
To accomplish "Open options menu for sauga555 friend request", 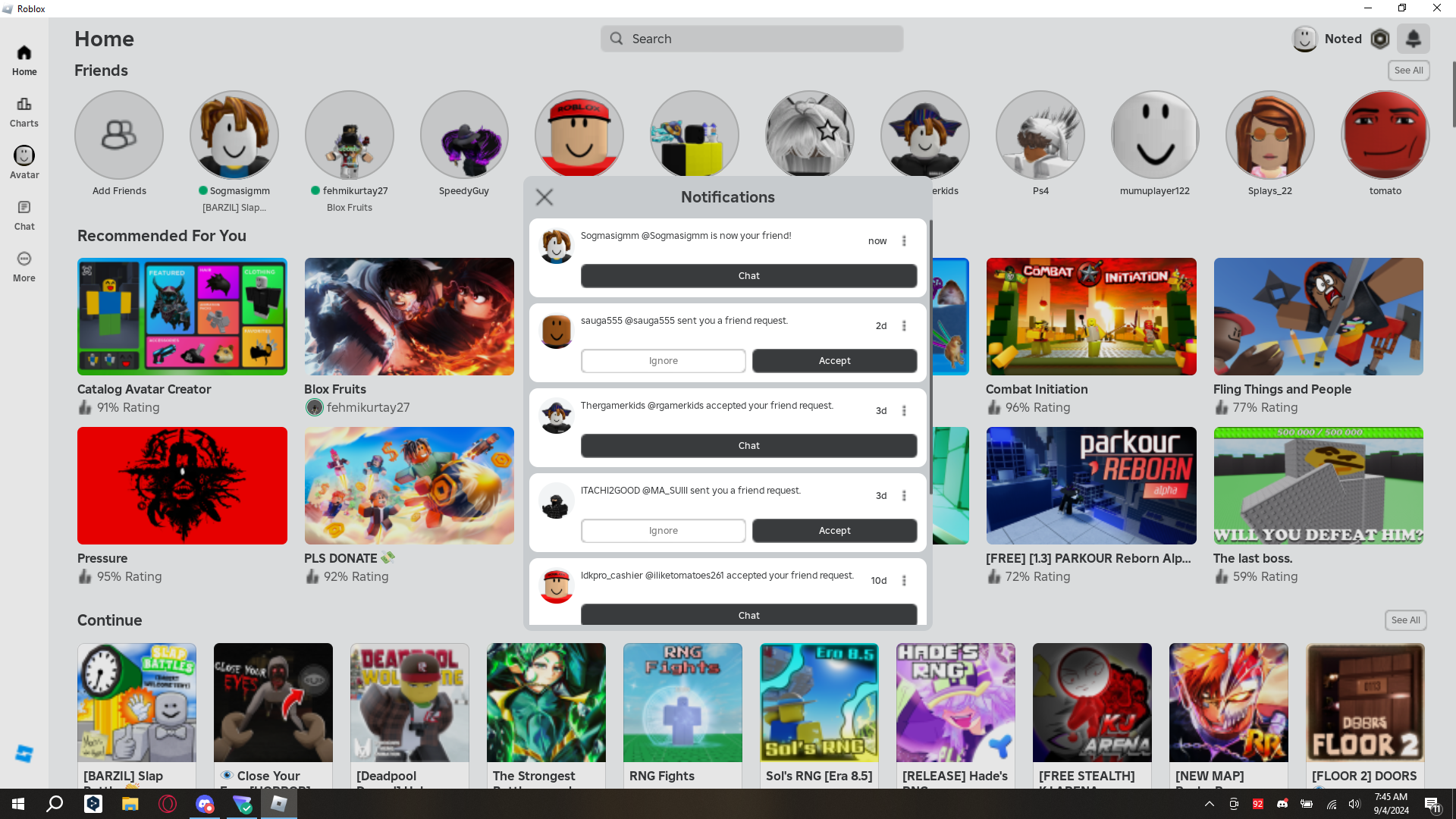I will pyautogui.click(x=904, y=326).
